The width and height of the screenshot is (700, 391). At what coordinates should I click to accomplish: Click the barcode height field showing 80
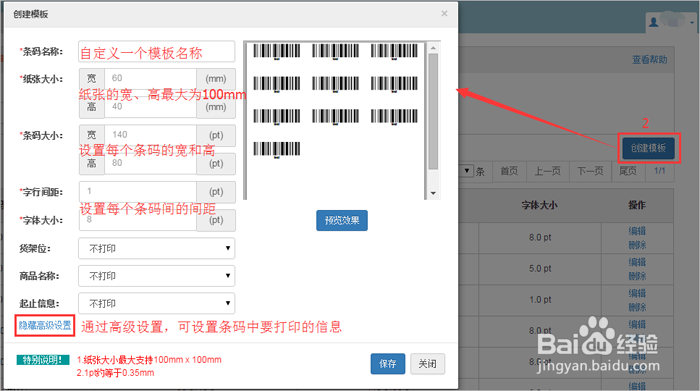coord(150,163)
